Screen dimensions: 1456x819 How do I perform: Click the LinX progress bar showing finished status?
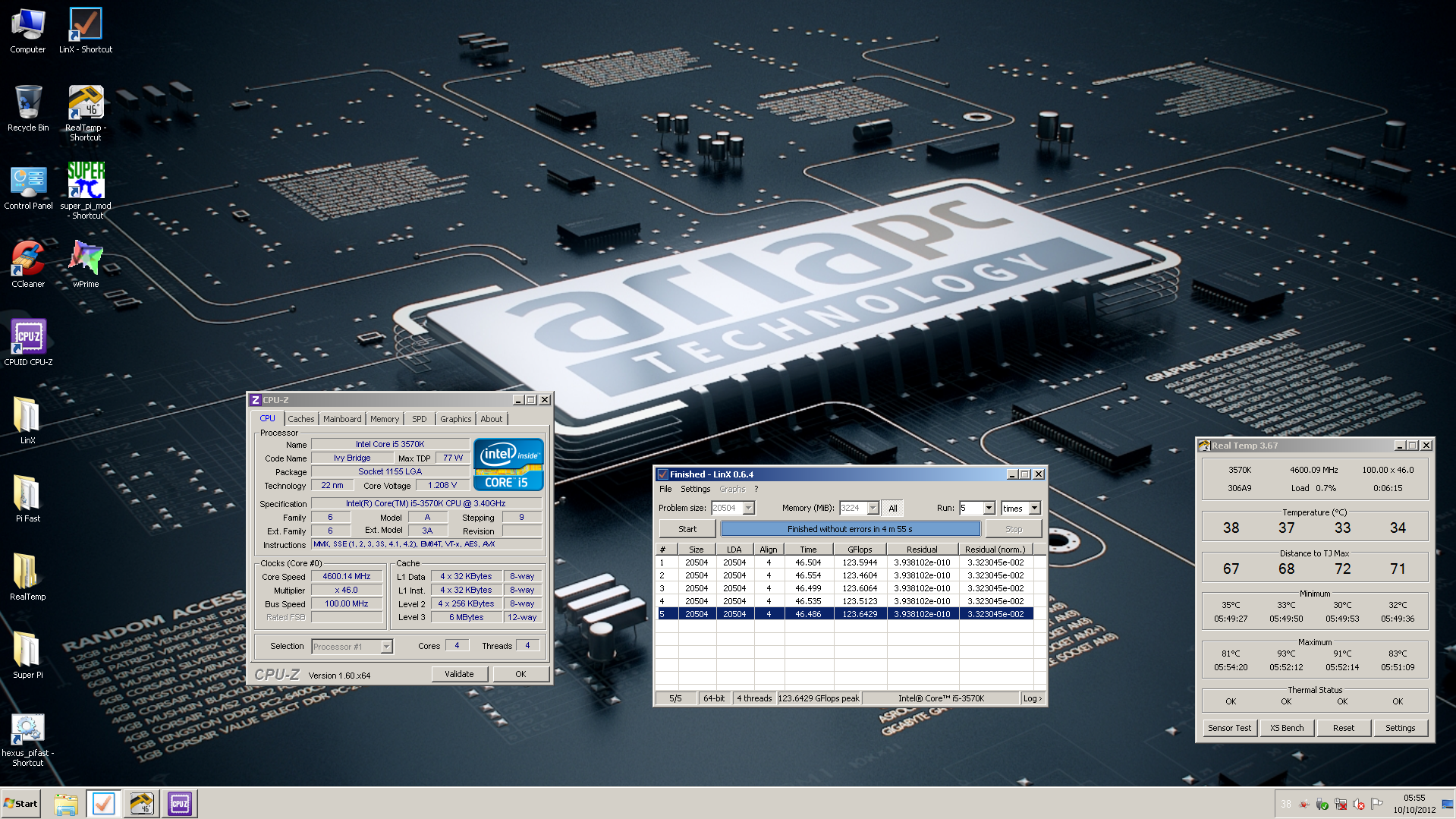(850, 529)
